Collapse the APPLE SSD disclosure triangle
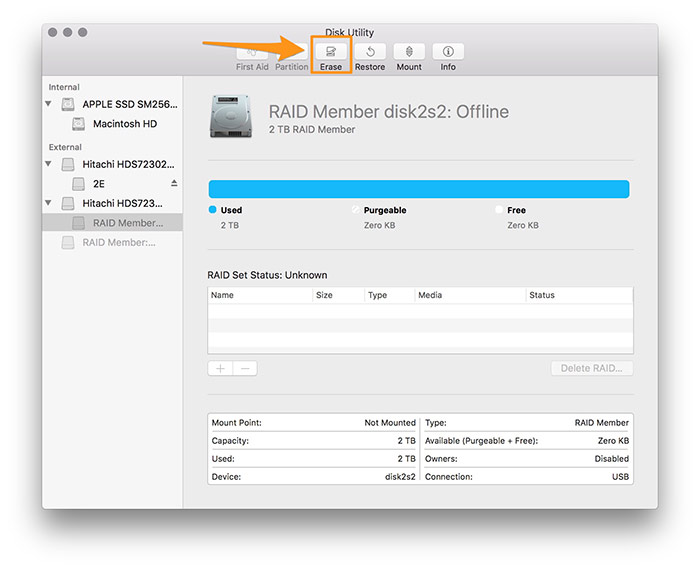This screenshot has height=569, width=700. [48, 104]
